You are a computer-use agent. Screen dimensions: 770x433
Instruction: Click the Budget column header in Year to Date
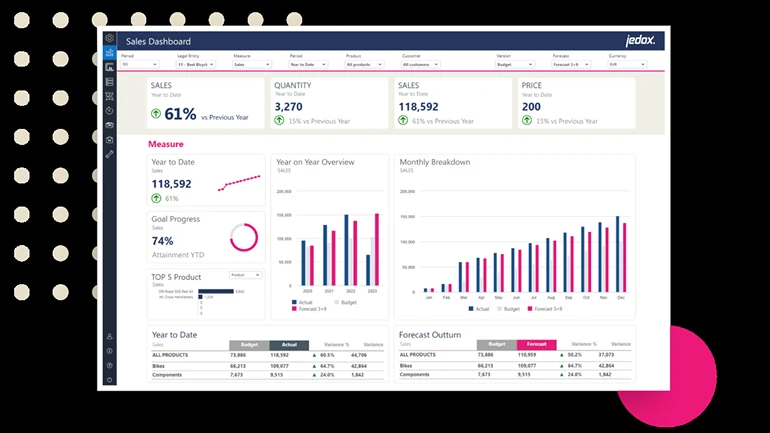tap(248, 344)
